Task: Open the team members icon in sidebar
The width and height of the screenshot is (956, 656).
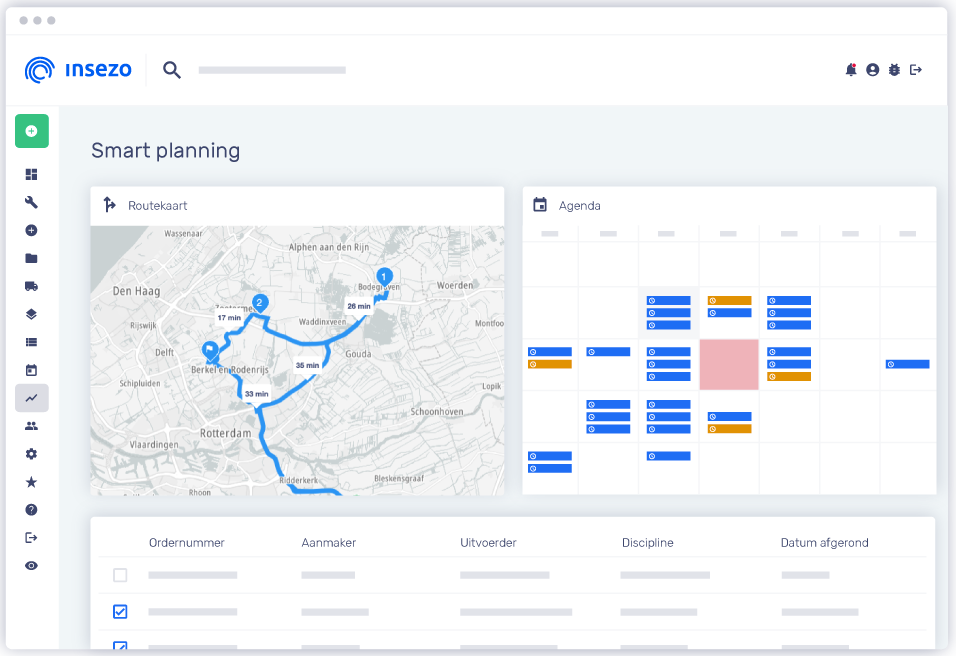Action: point(31,425)
